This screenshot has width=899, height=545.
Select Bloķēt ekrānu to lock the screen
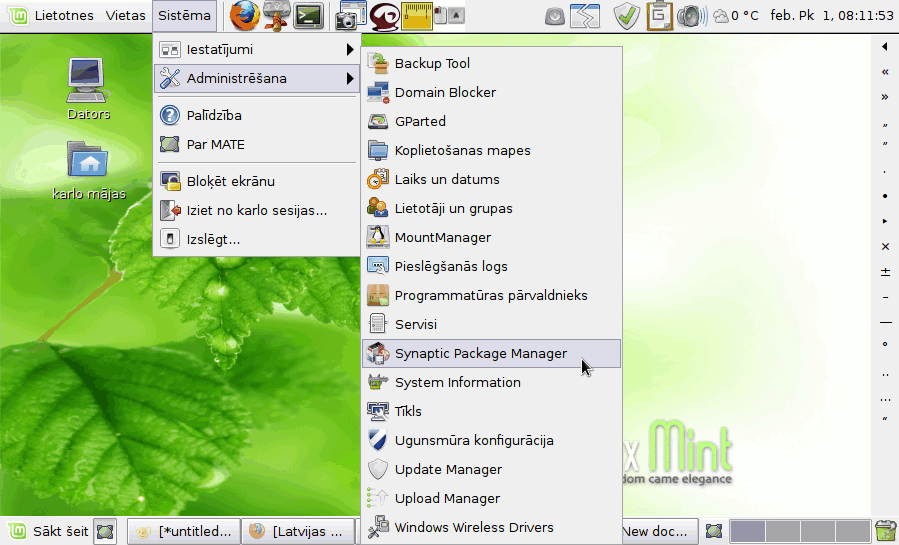click(257, 181)
